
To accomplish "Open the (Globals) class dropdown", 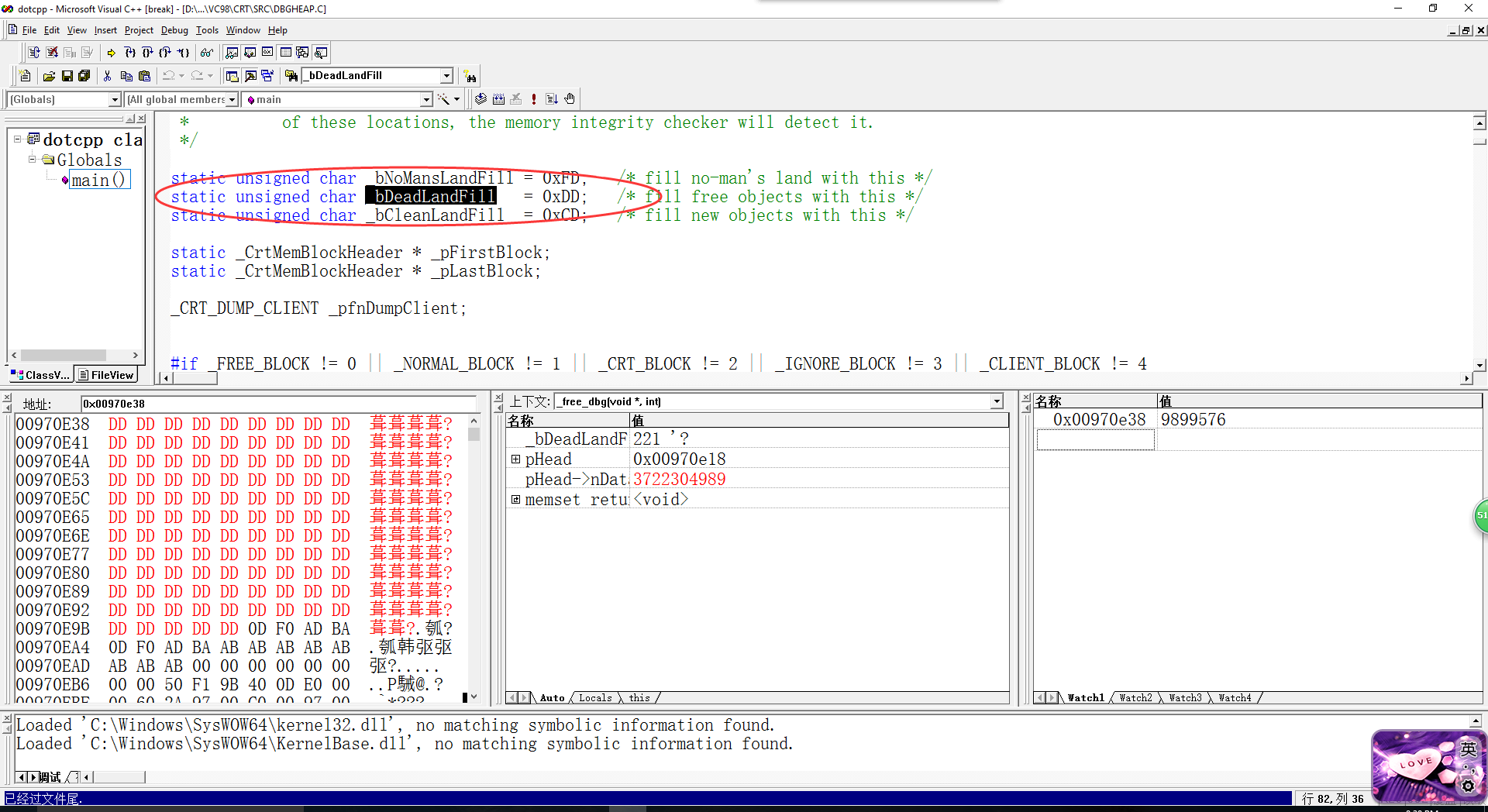I will click(115, 100).
